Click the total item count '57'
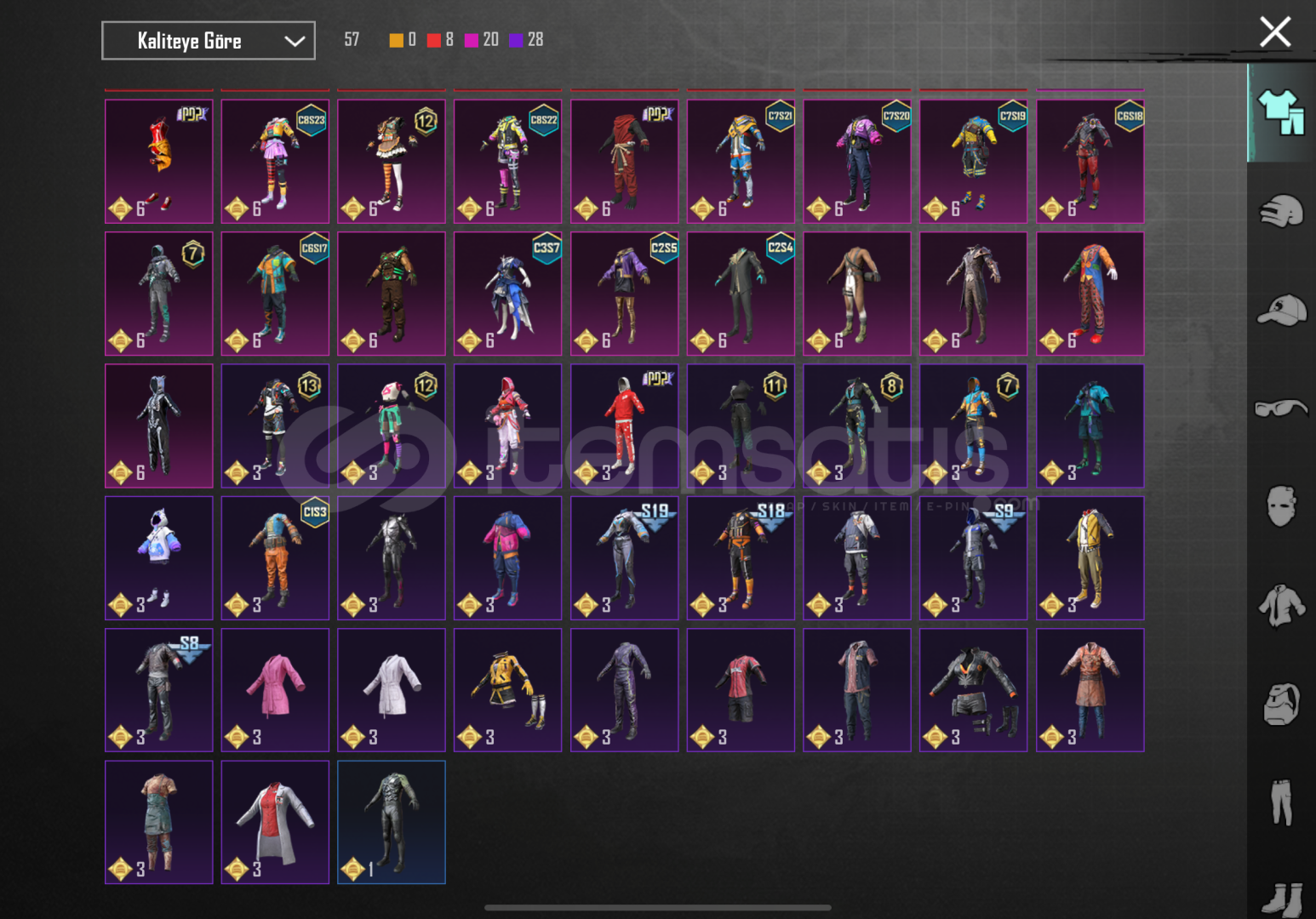This screenshot has width=1316, height=919. (x=352, y=40)
